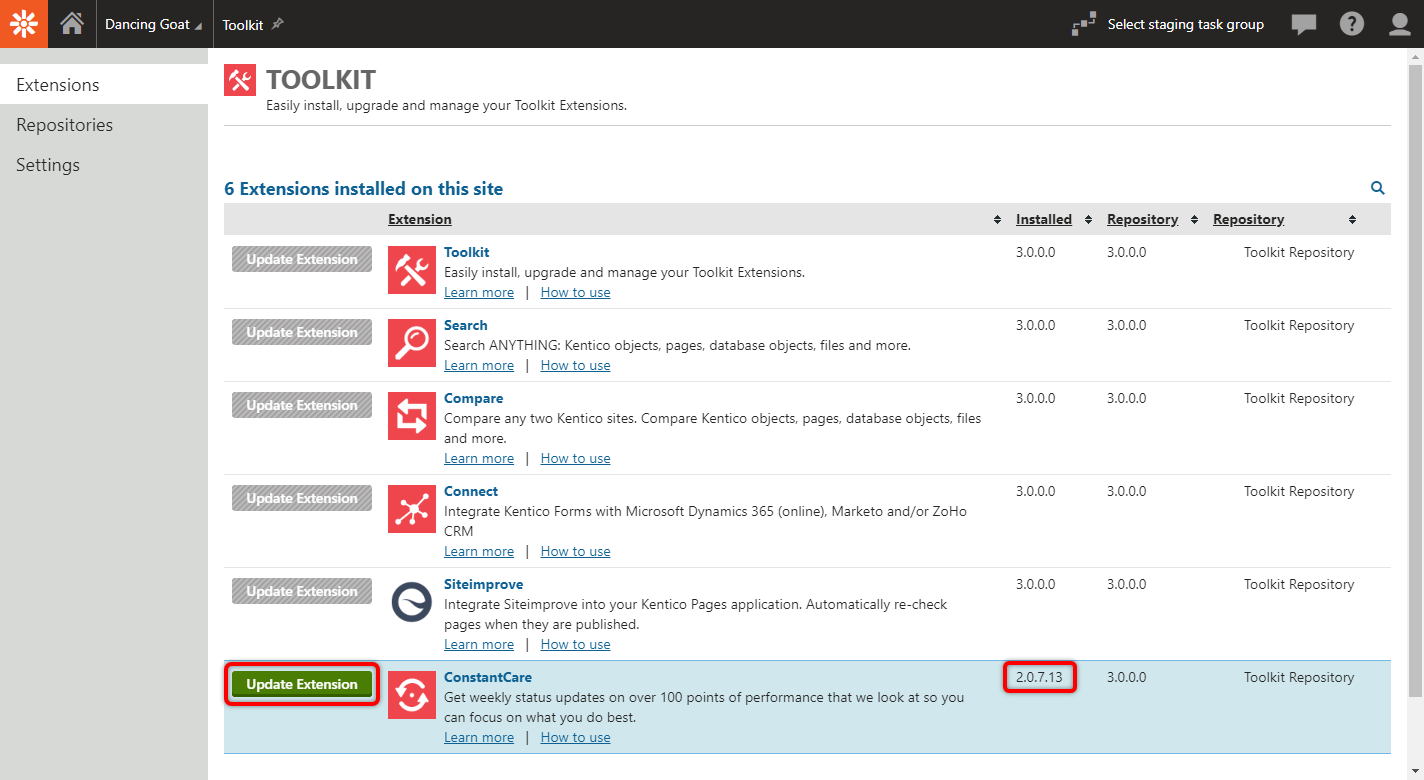Click 'Toolkit Repository' in the Siteimprove row
The height and width of the screenshot is (780, 1424).
[x=1299, y=585]
